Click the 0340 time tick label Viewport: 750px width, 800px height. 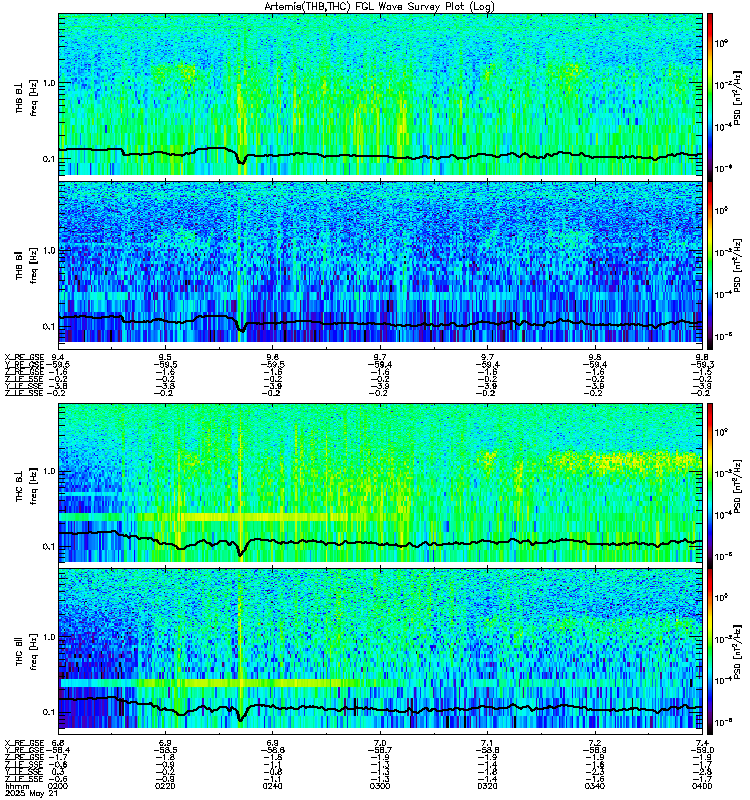pos(595,786)
